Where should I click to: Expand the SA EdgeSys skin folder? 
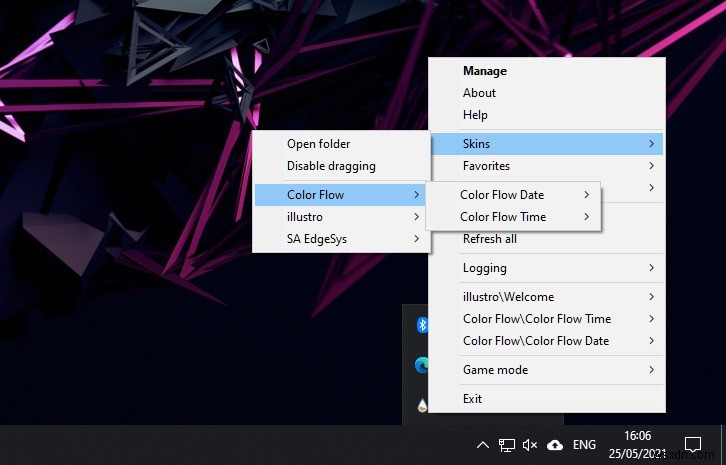click(x=341, y=239)
